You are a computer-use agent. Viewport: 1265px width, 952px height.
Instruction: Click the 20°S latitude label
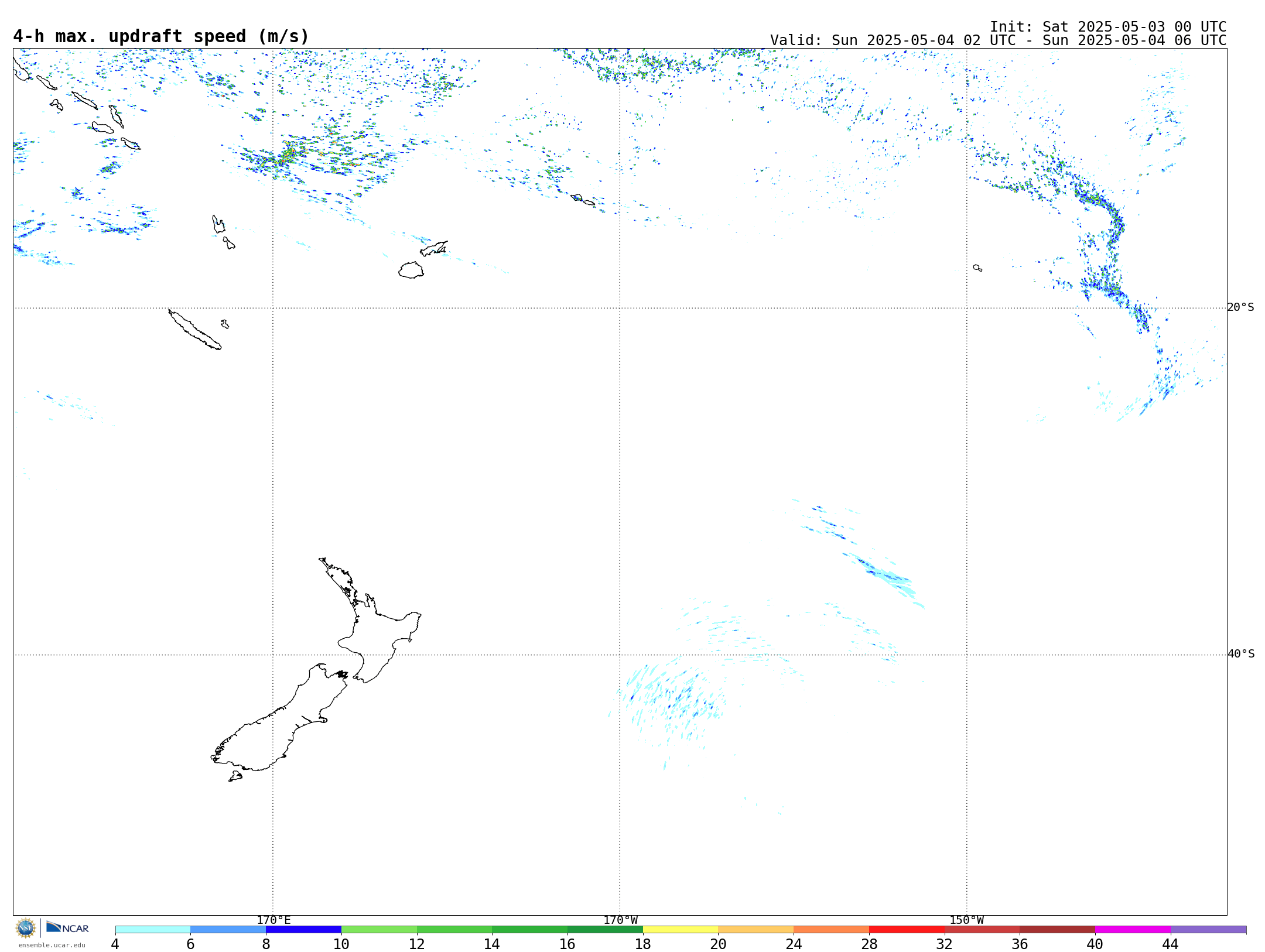point(1240,307)
